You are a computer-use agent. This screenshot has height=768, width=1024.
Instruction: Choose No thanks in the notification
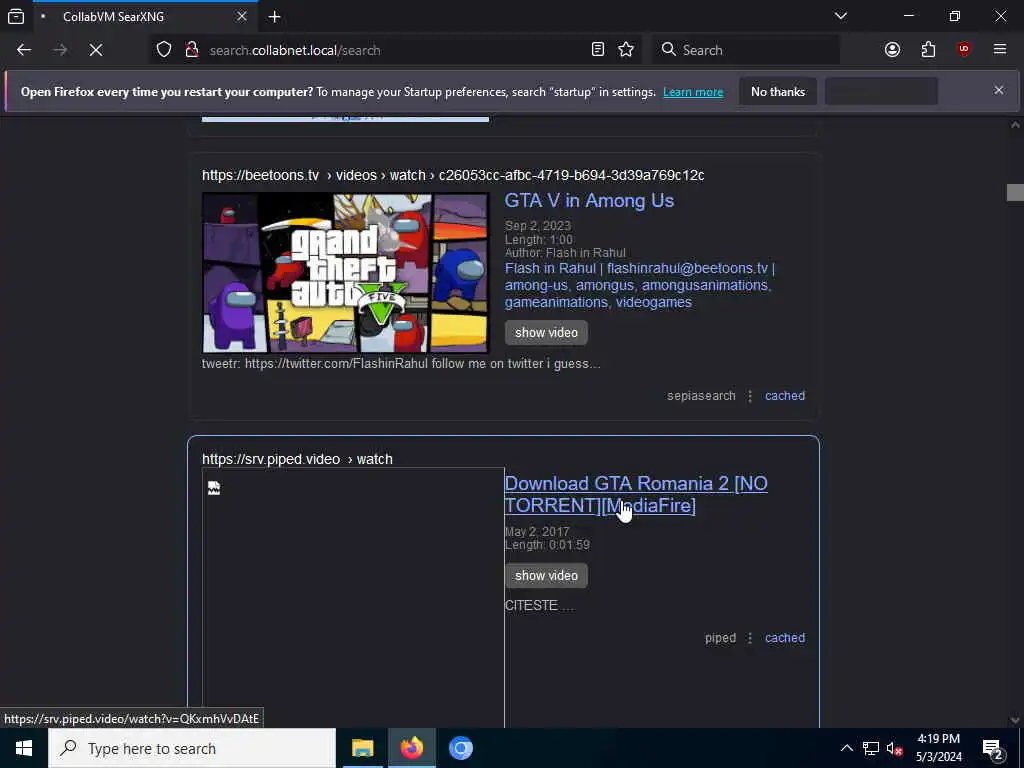778,91
